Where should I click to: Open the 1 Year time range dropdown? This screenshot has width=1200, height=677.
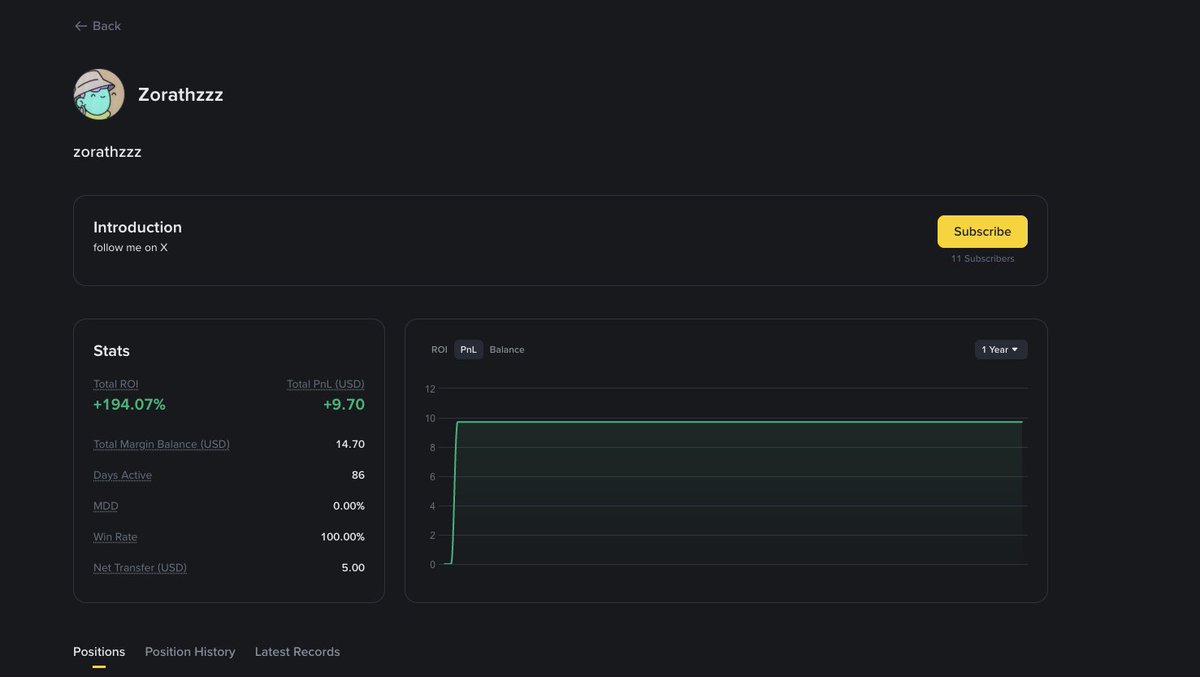pyautogui.click(x=1001, y=350)
